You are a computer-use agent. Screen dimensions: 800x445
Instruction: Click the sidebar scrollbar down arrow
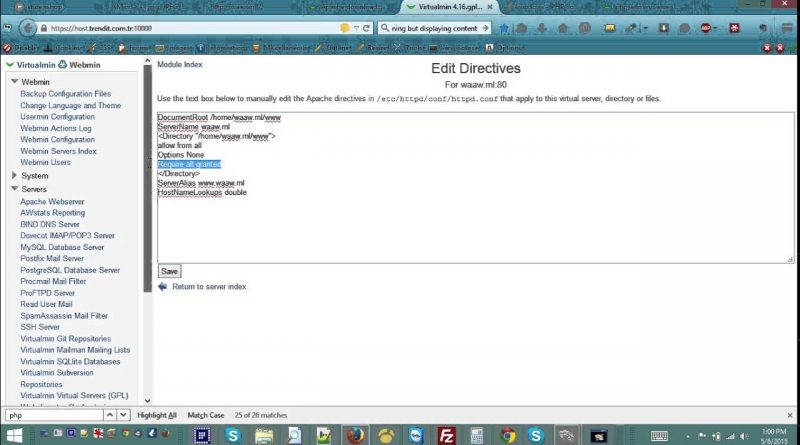tap(147, 401)
